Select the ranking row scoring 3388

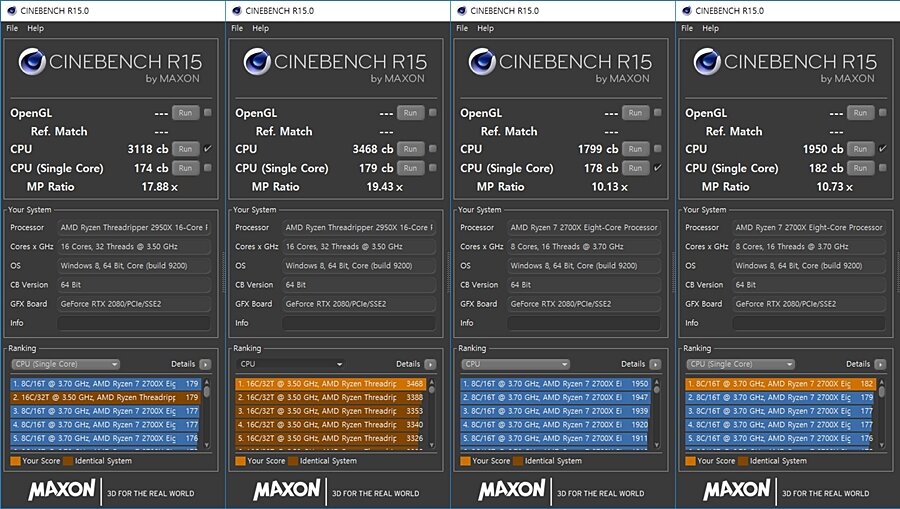click(x=330, y=397)
